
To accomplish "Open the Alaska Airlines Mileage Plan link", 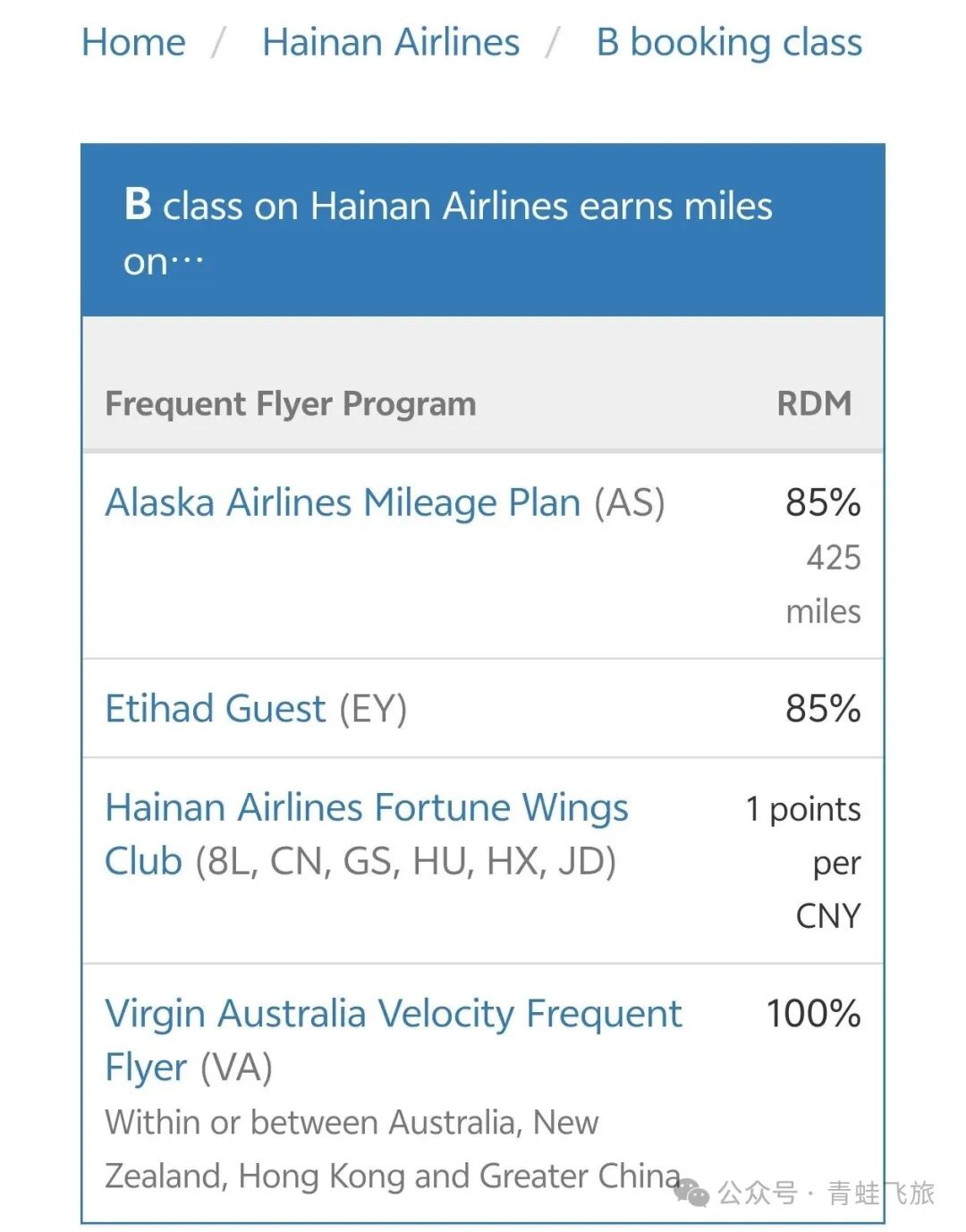I will (343, 502).
